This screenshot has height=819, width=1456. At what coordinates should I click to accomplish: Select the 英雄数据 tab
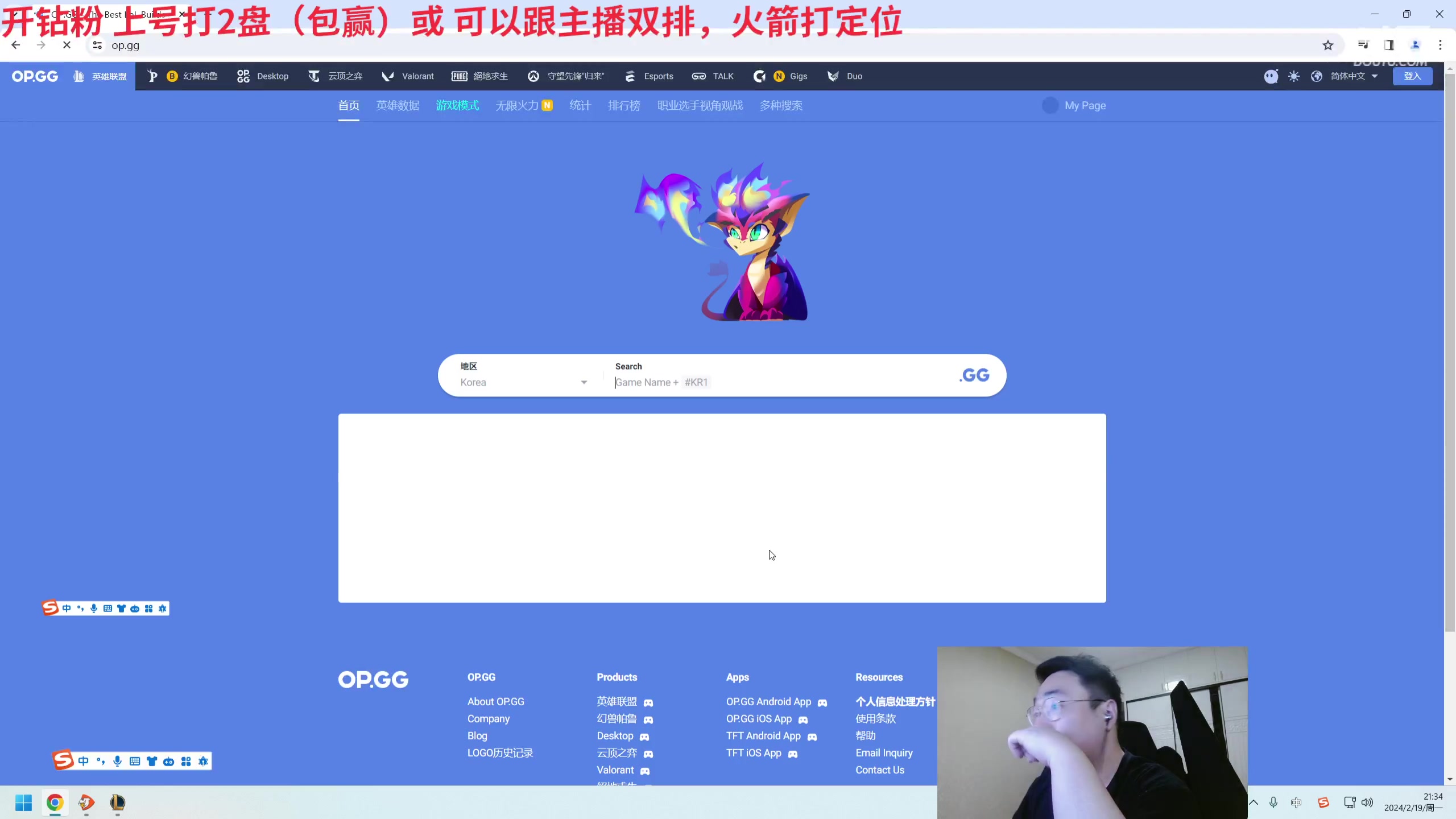click(398, 106)
